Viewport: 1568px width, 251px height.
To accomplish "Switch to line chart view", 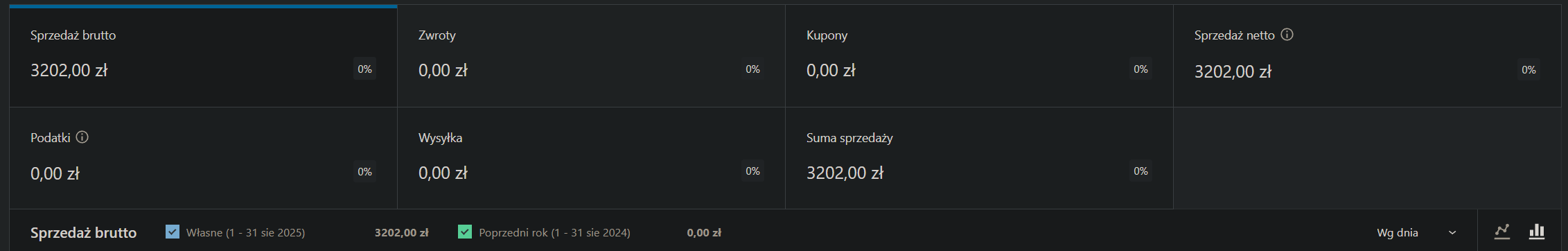I will 1502,232.
